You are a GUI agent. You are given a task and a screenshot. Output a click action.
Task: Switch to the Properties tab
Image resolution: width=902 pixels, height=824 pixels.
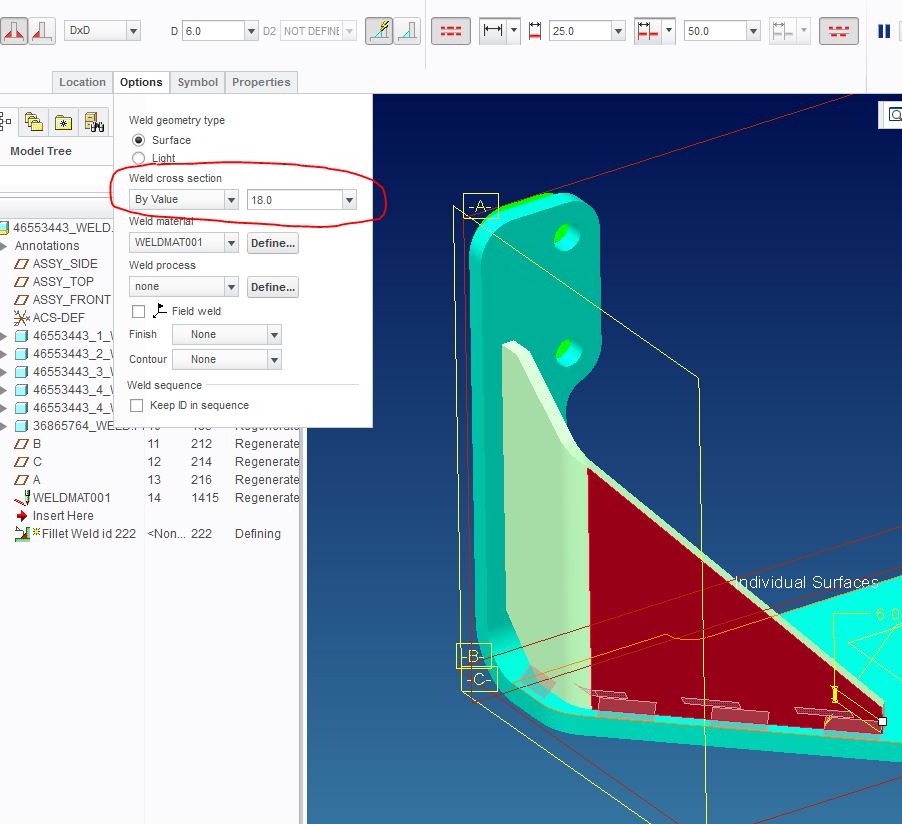click(x=261, y=82)
